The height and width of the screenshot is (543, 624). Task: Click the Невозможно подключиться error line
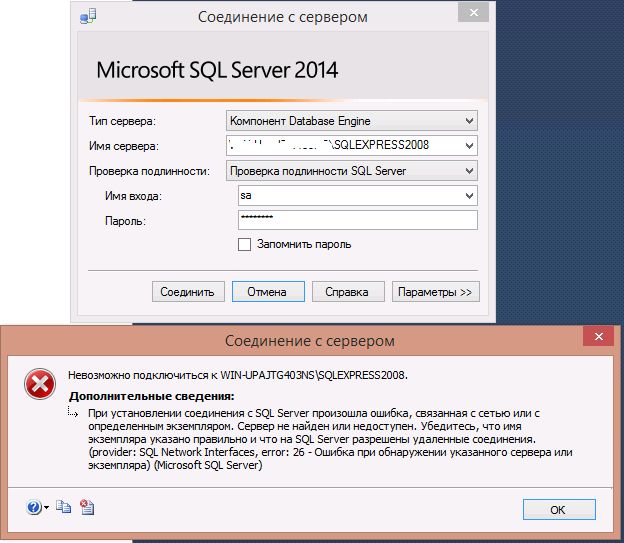pos(238,375)
